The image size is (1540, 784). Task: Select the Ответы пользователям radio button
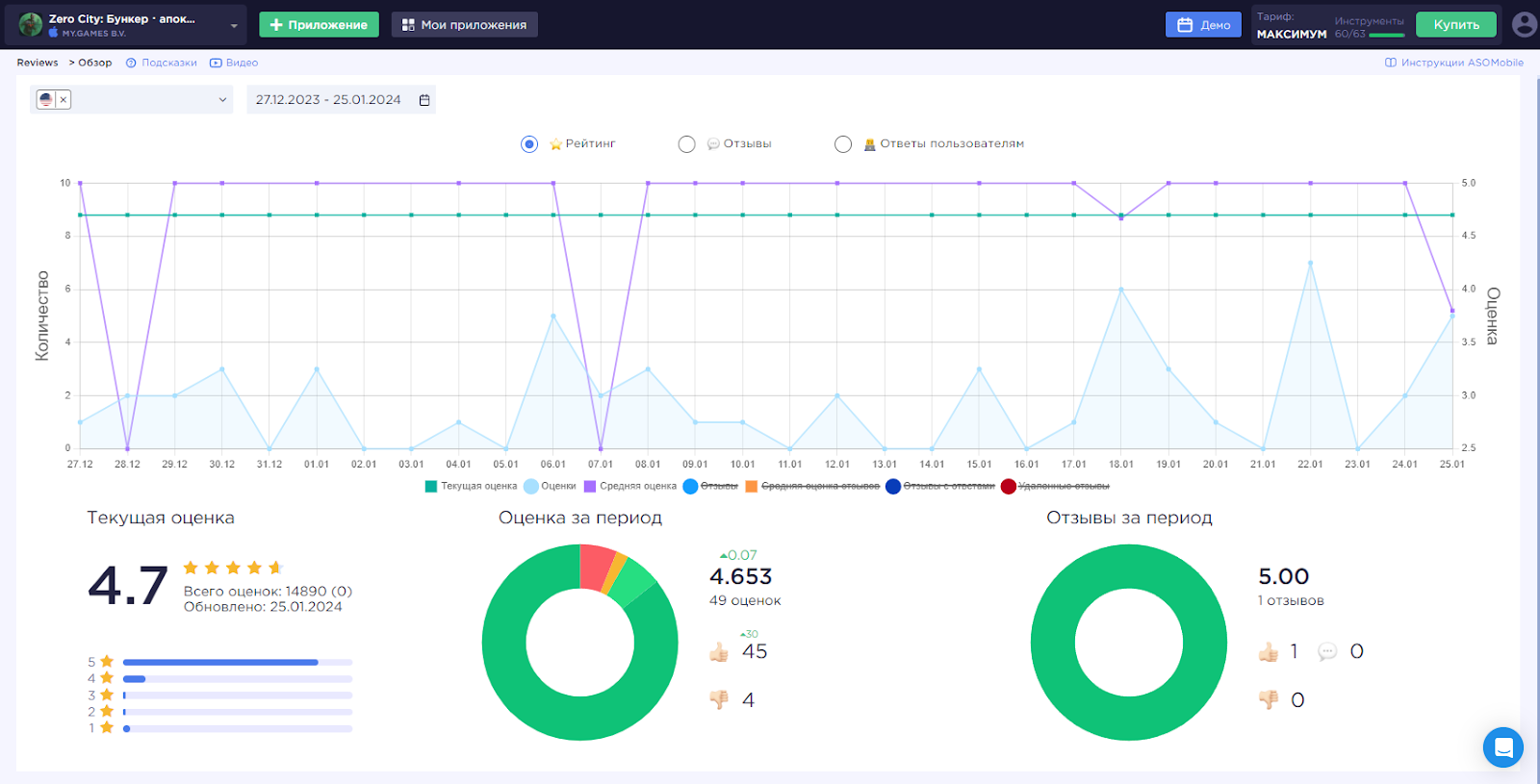pyautogui.click(x=843, y=144)
